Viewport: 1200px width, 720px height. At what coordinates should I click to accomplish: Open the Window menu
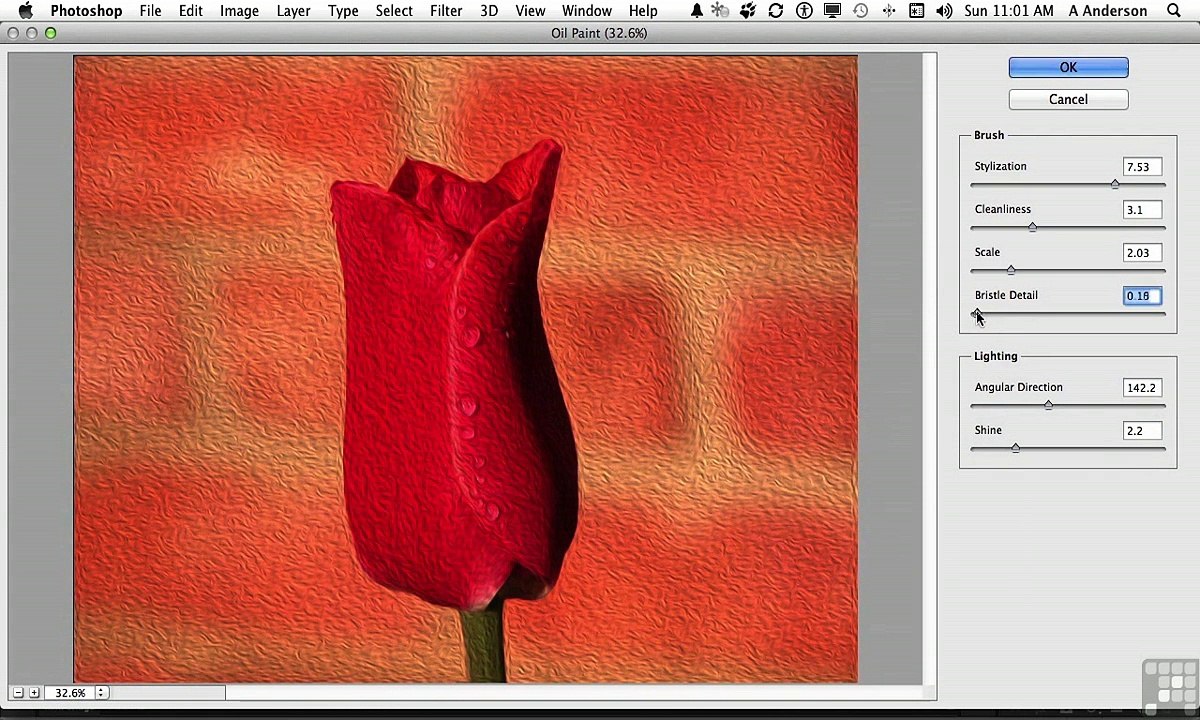coord(587,11)
